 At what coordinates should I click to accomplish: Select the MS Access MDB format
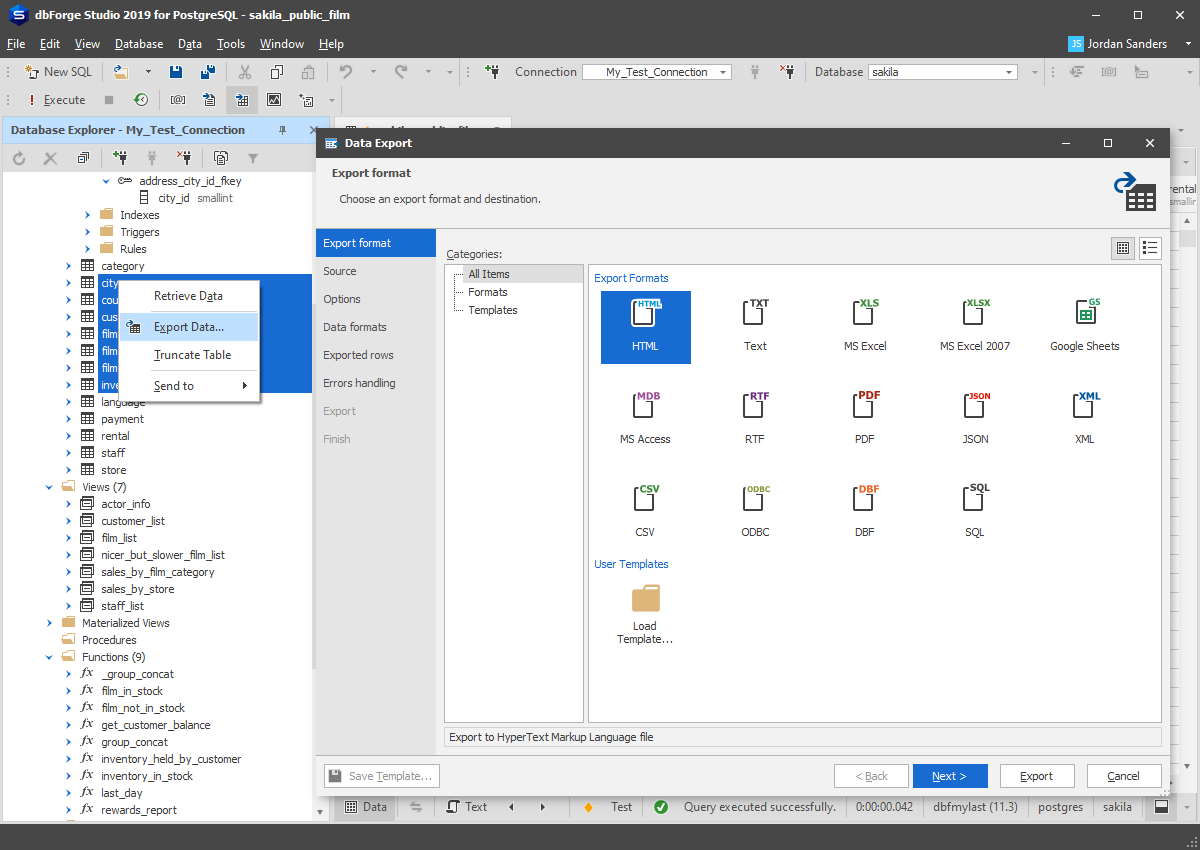645,420
